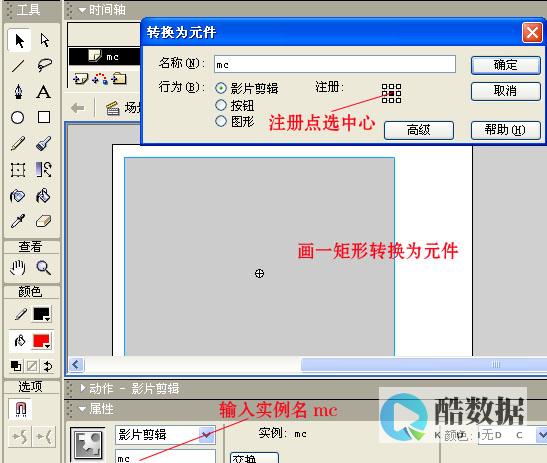Click the horizontal scrollbar left arrow

point(76,365)
